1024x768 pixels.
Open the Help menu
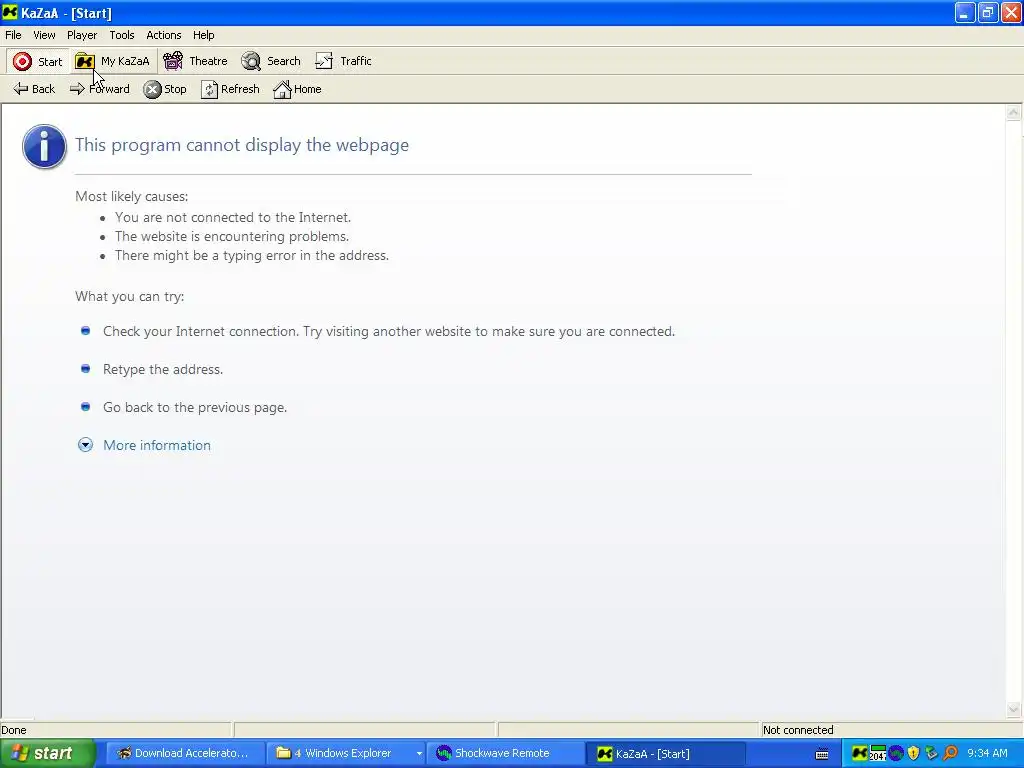click(x=203, y=35)
